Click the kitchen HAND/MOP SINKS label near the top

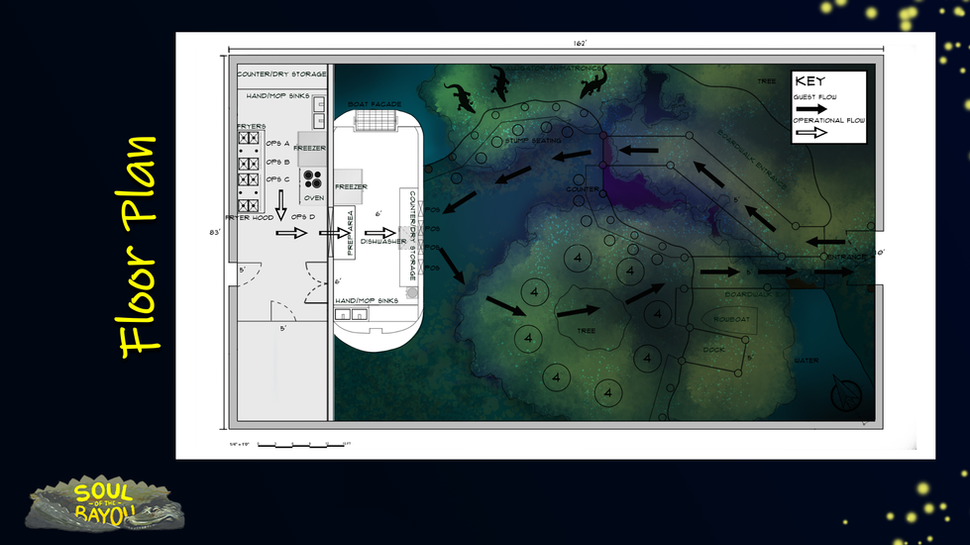278,96
